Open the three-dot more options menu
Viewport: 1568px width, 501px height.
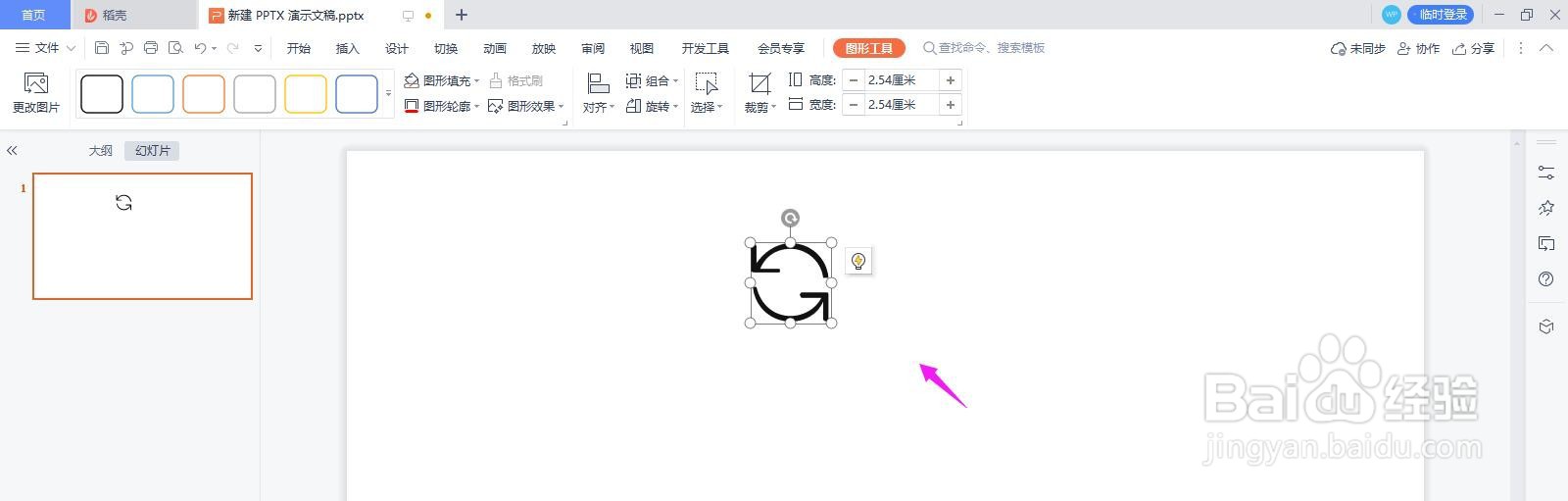[x=1521, y=48]
